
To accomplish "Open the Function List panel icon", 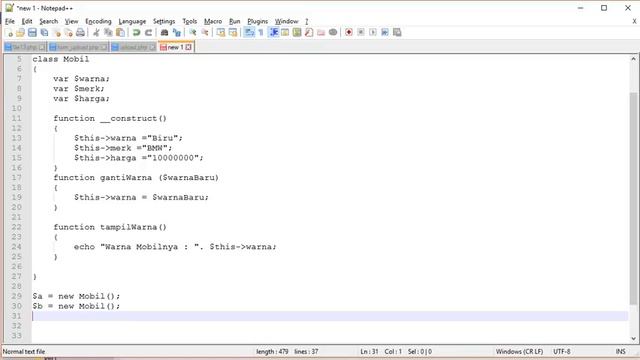I will pos(309,33).
